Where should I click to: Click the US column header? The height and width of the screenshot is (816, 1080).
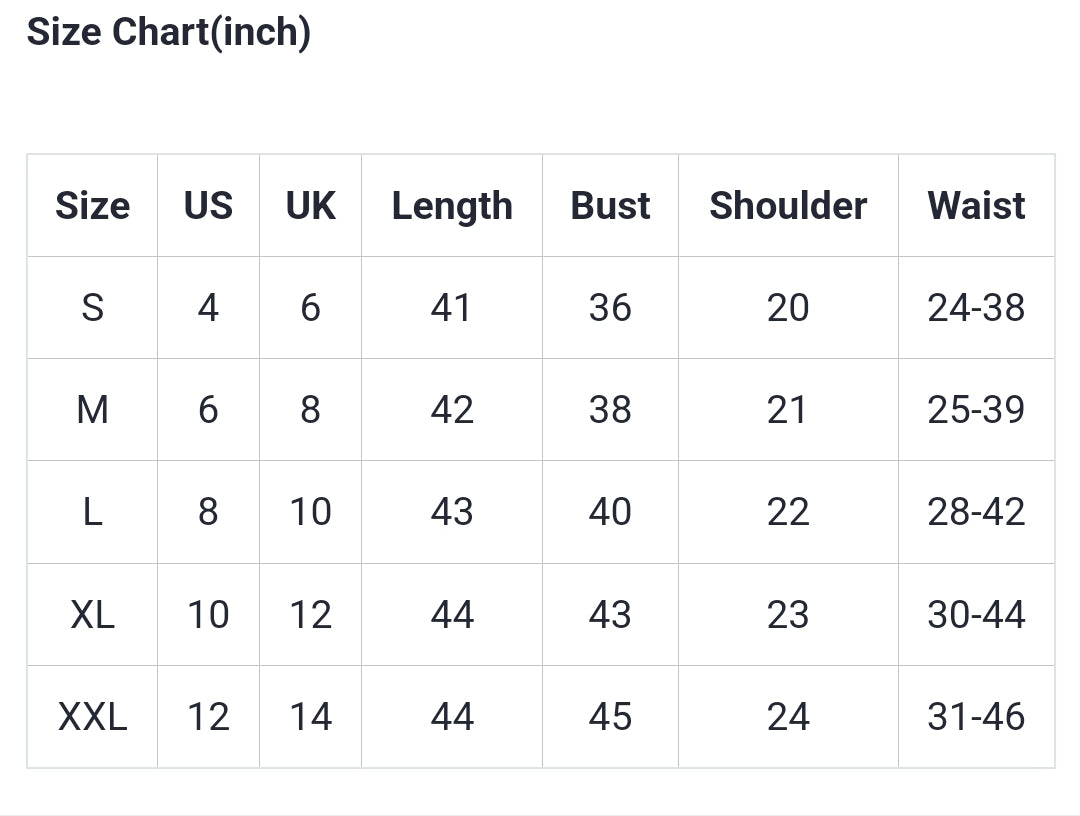point(208,206)
